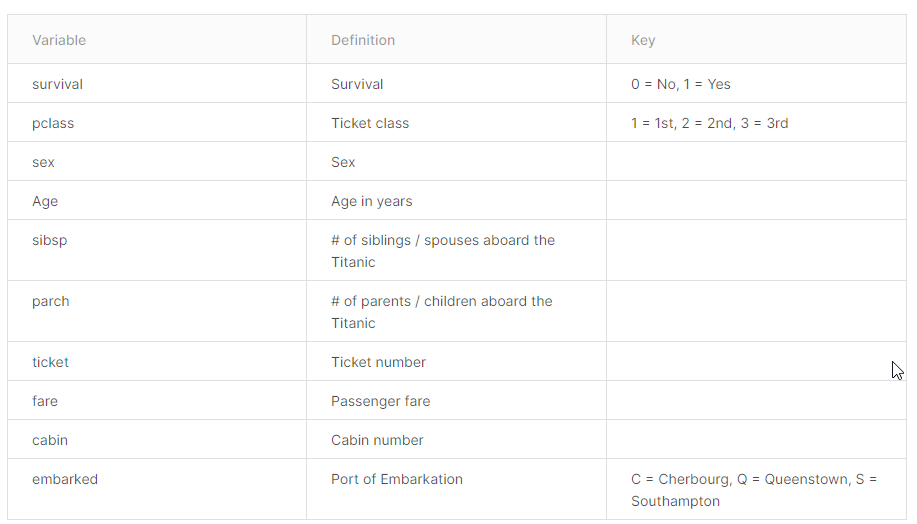917x524 pixels.
Task: Click the ticket variable name
Action: (x=50, y=362)
